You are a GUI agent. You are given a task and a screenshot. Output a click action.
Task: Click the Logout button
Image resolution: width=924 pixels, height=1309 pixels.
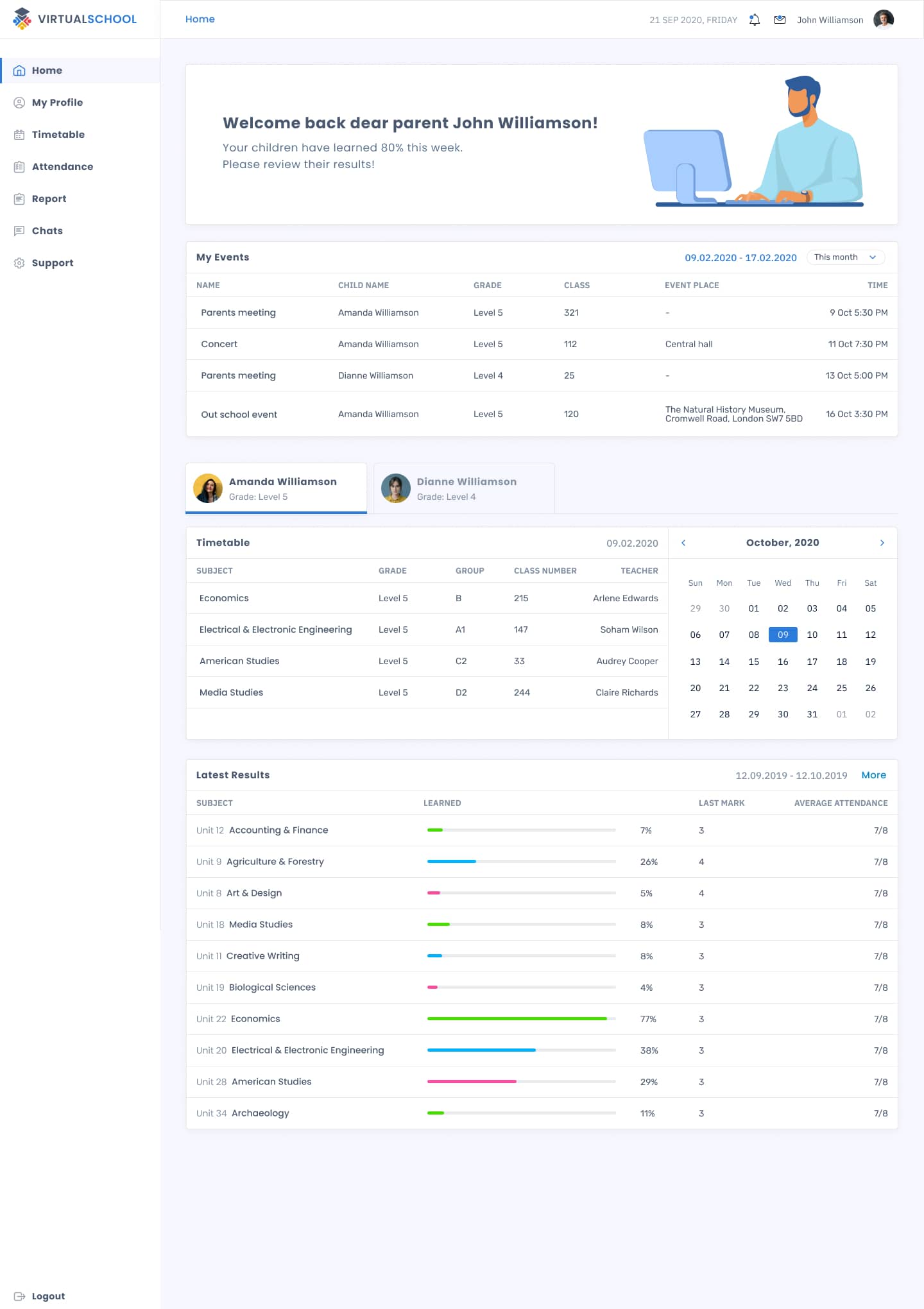pos(40,1296)
